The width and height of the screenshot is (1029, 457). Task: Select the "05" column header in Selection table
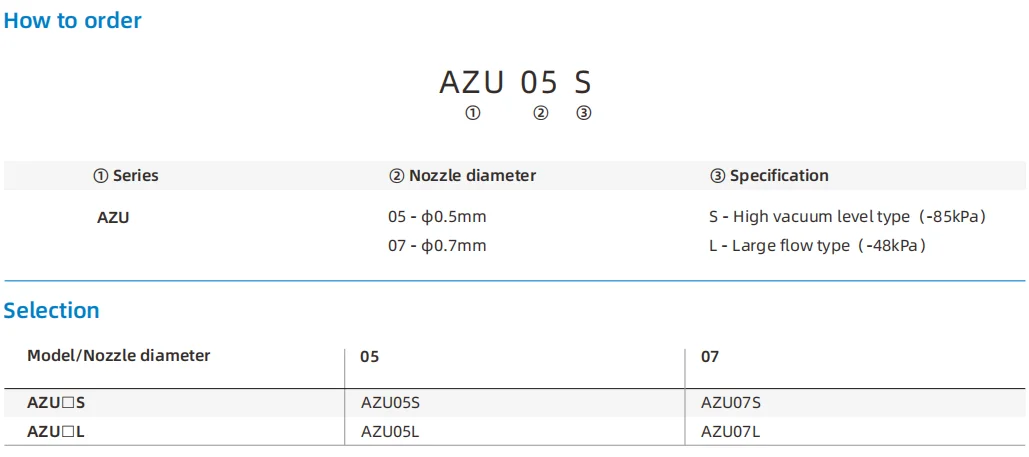click(370, 356)
